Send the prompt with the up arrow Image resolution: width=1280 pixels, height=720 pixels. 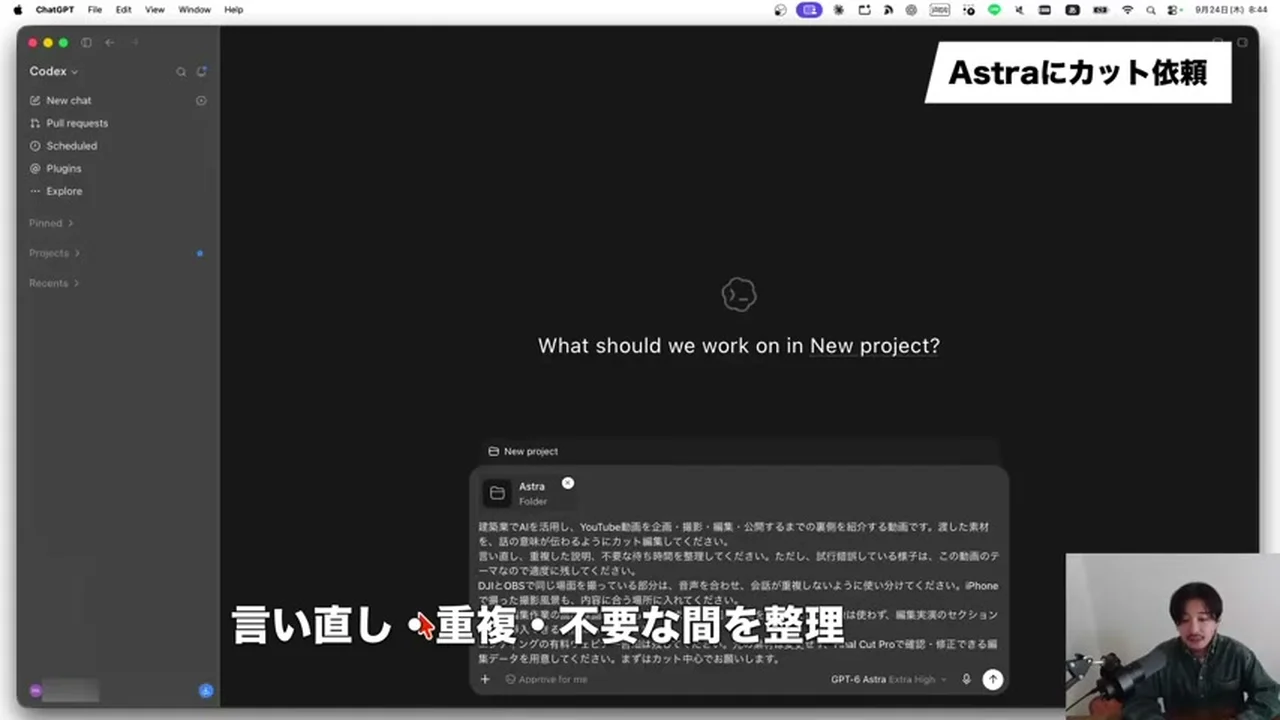pyautogui.click(x=992, y=679)
